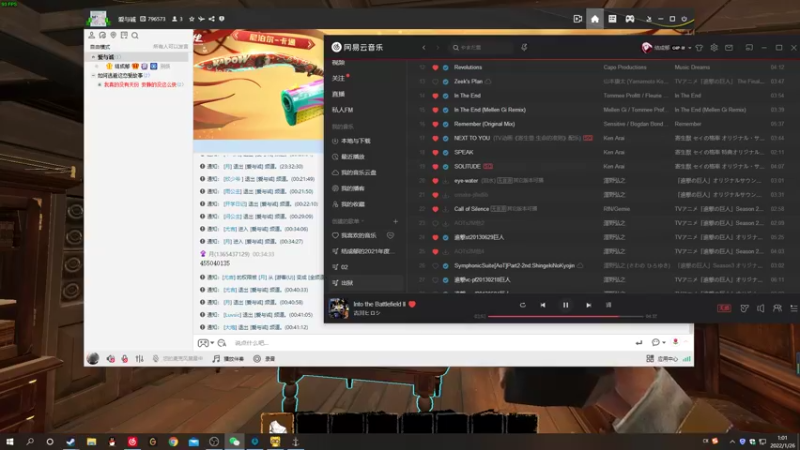Mute the YY microphone icon

pos(124,359)
